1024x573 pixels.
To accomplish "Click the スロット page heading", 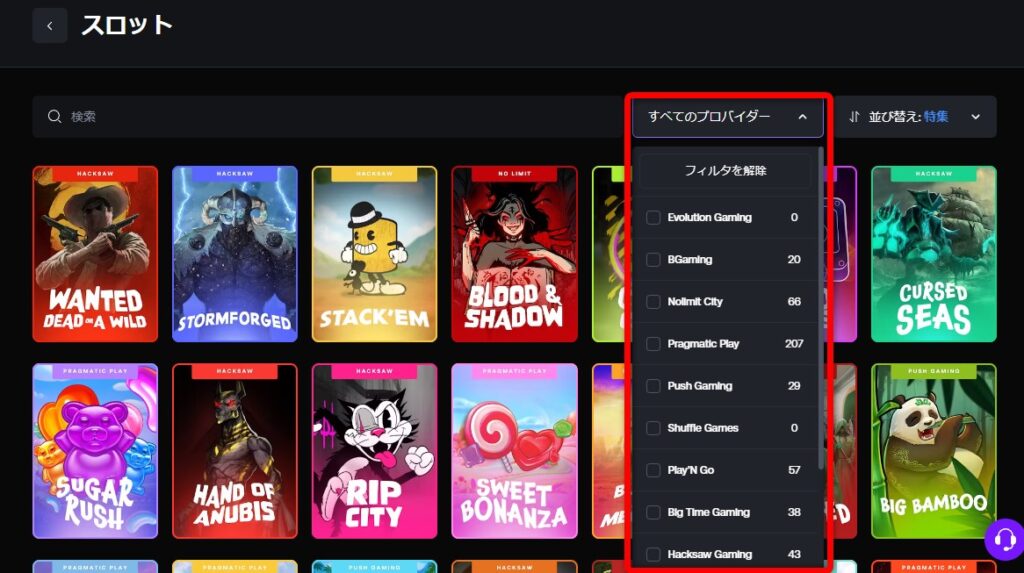I will coord(127,25).
